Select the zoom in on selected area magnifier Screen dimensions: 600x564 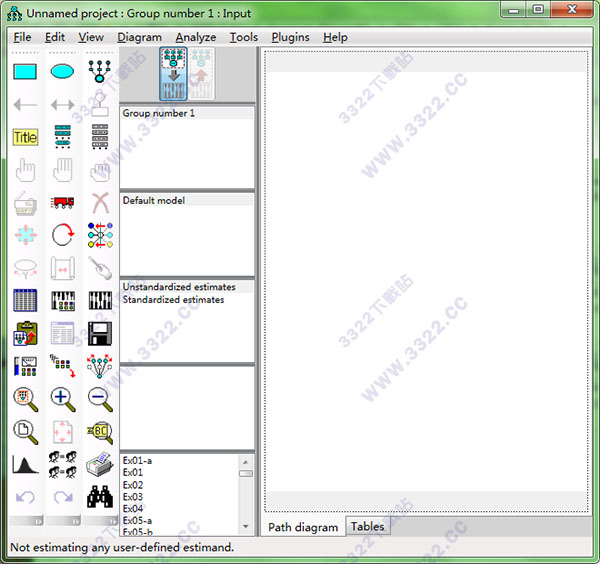tap(25, 399)
